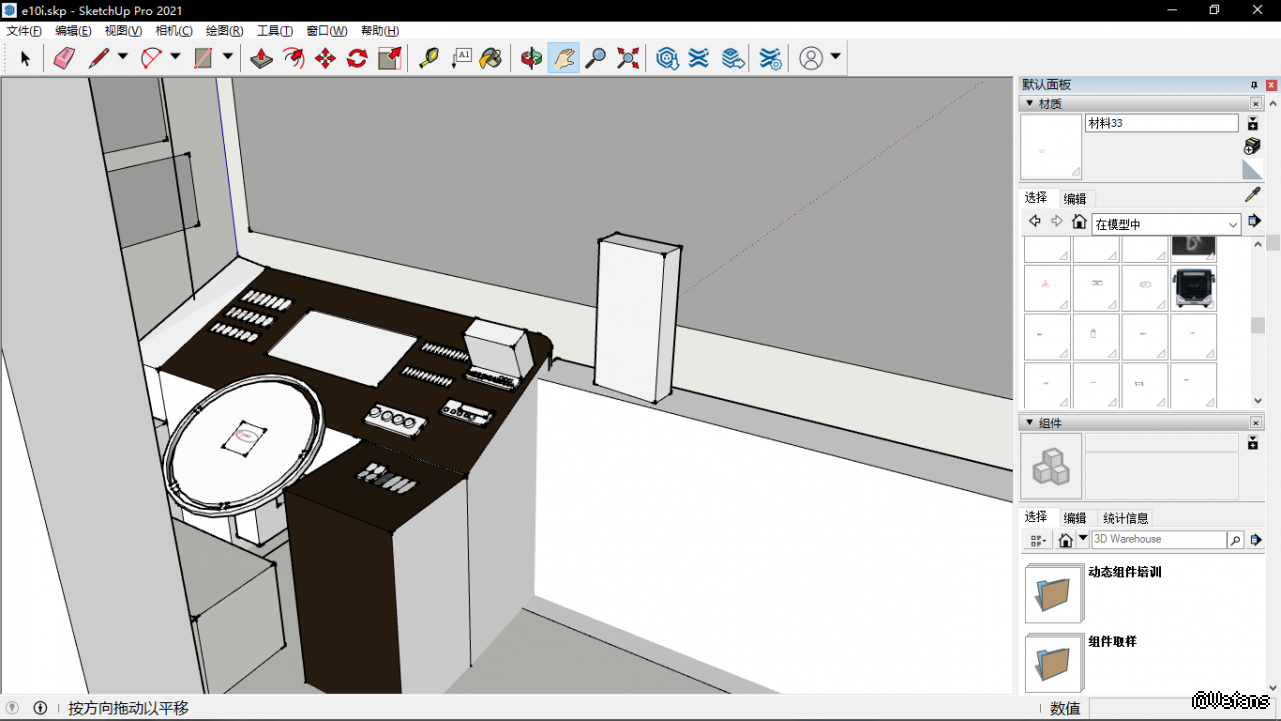Open the 3D Warehouse toolbar icon
The image size is (1281, 721).
[x=667, y=58]
